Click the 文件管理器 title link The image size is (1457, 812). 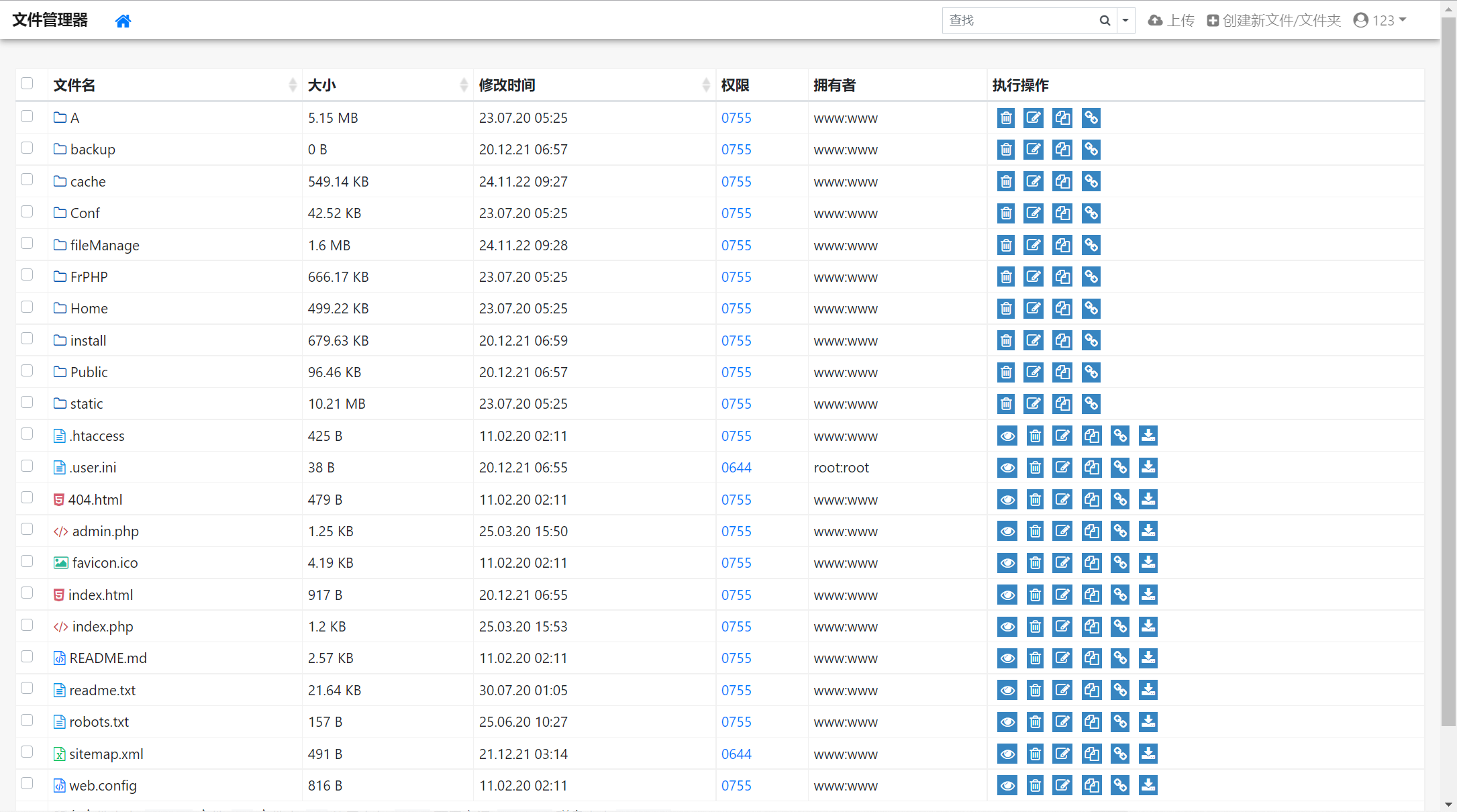point(50,20)
